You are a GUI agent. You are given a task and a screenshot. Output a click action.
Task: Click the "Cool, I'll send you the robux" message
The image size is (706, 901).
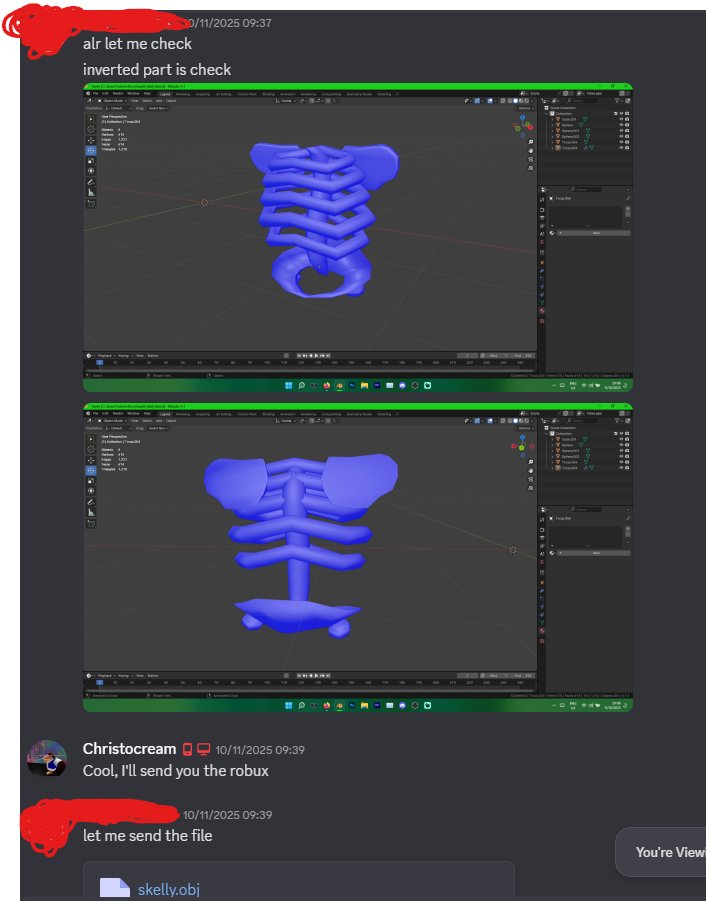pos(176,771)
